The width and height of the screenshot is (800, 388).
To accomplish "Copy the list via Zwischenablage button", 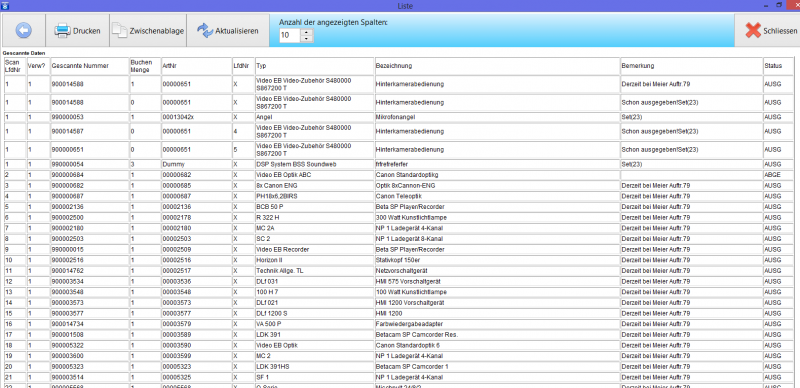I will [148, 31].
